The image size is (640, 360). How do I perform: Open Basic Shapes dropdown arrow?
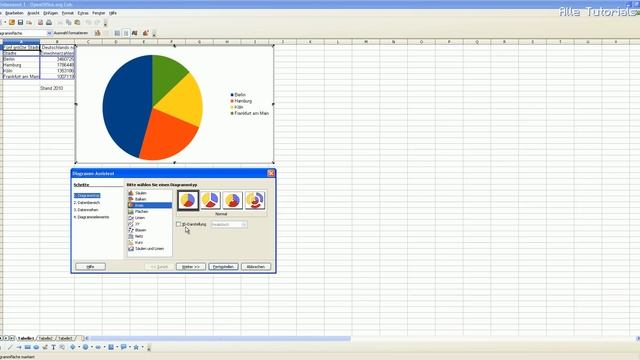click(x=79, y=347)
